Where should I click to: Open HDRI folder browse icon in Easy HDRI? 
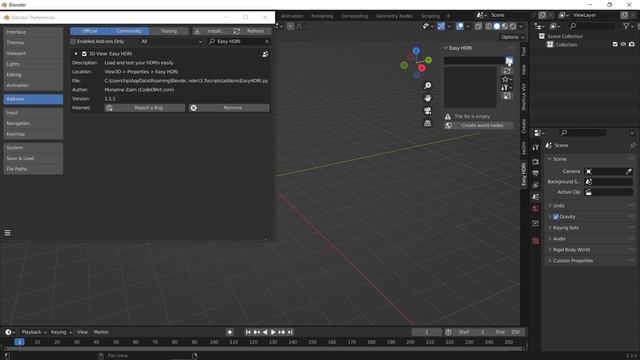509,60
